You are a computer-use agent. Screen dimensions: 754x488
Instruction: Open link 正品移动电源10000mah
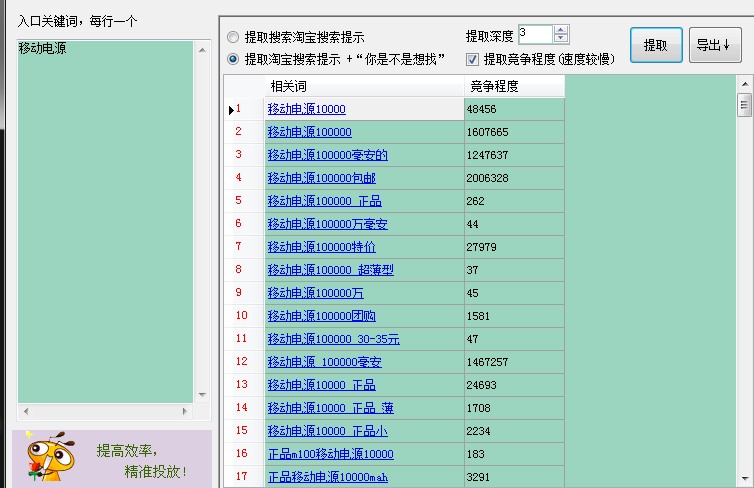[327, 477]
